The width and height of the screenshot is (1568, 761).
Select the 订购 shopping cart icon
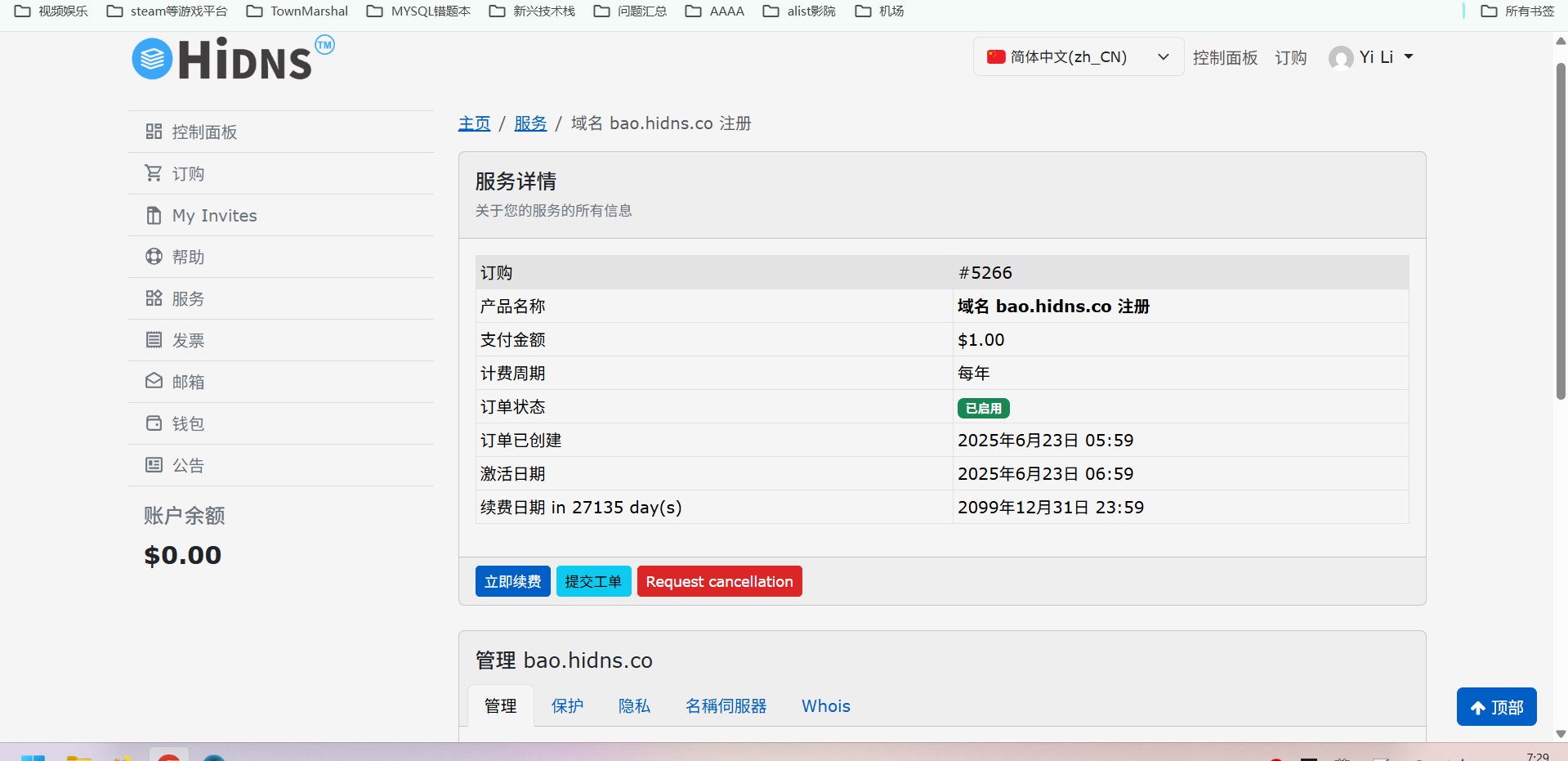click(x=154, y=172)
